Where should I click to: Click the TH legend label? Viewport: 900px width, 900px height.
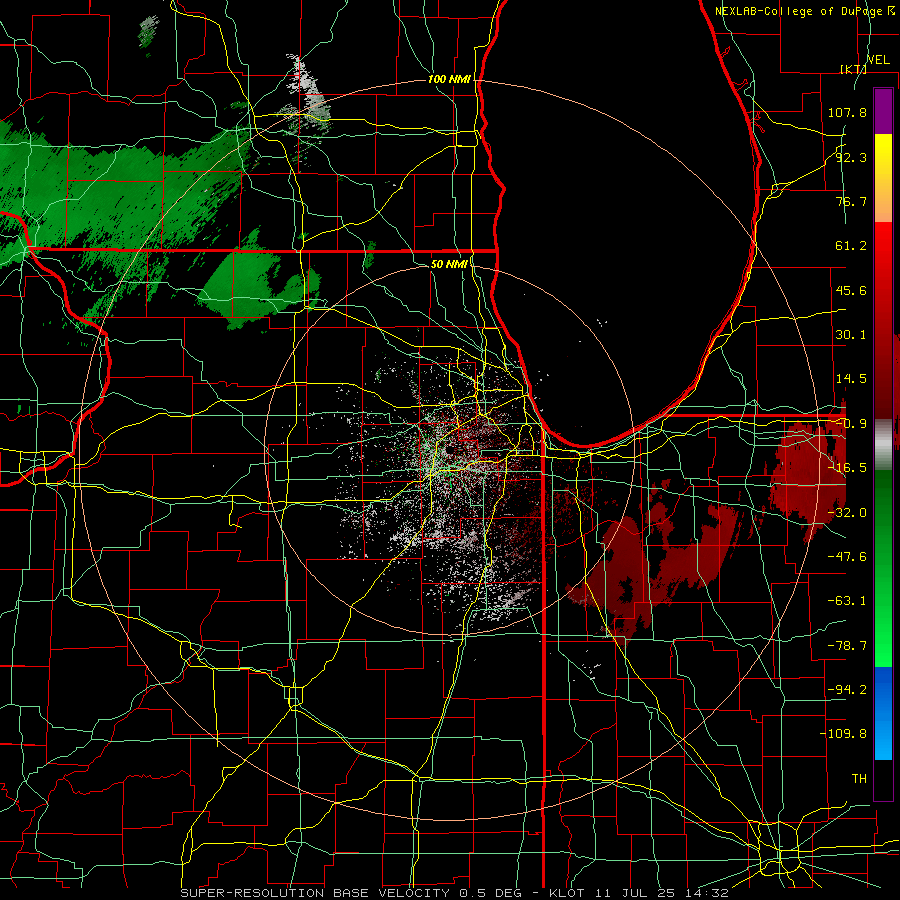(x=859, y=779)
